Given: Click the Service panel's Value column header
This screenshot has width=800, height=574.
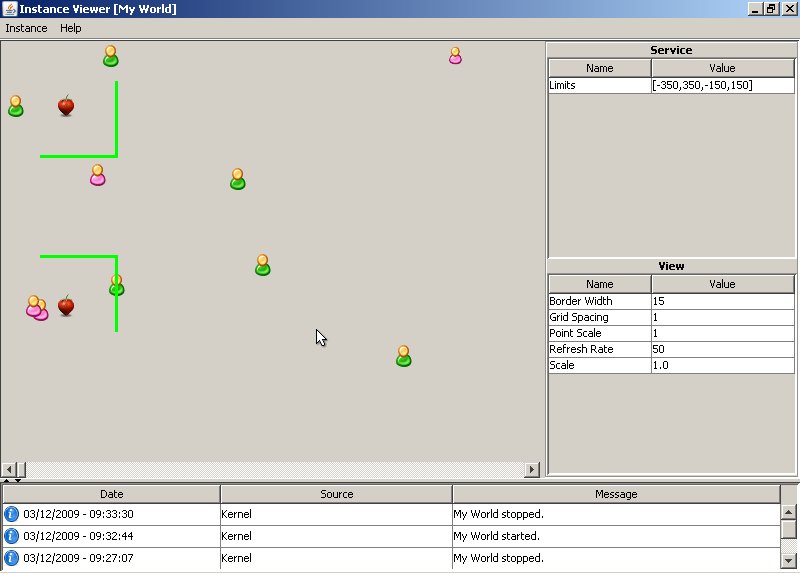Looking at the screenshot, I should [722, 68].
